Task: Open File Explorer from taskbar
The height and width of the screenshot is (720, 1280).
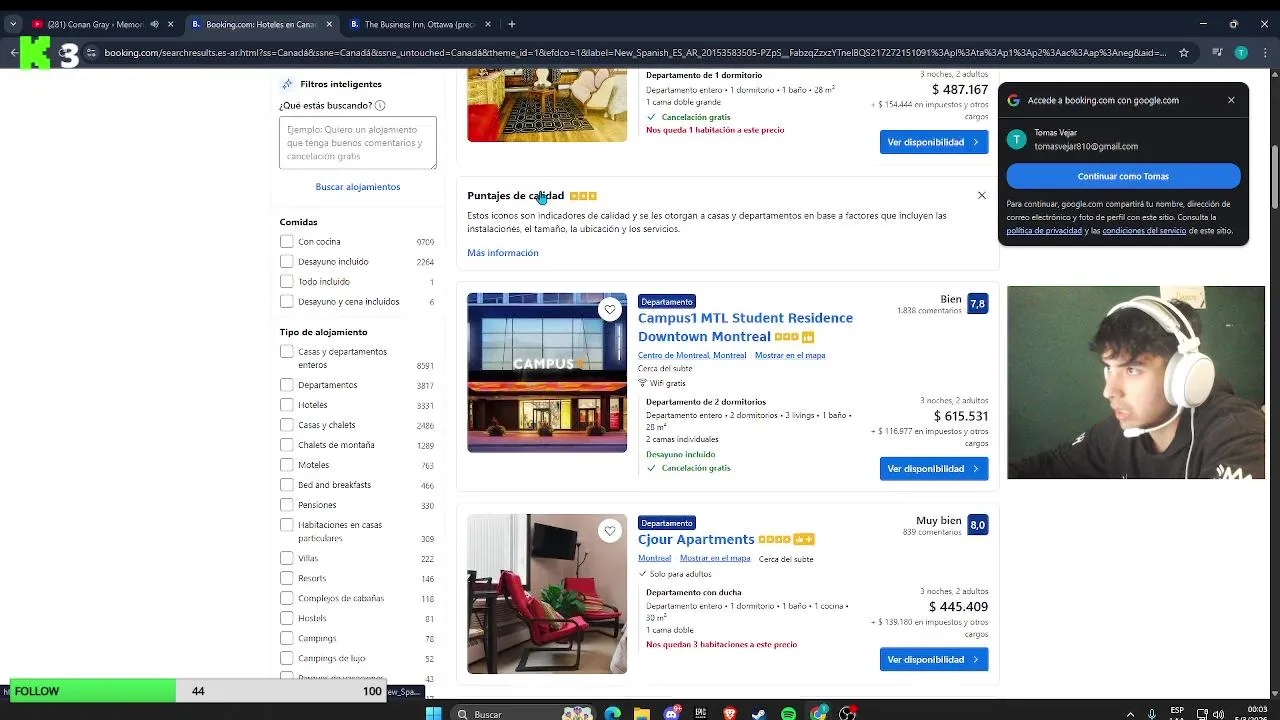Action: [x=642, y=713]
